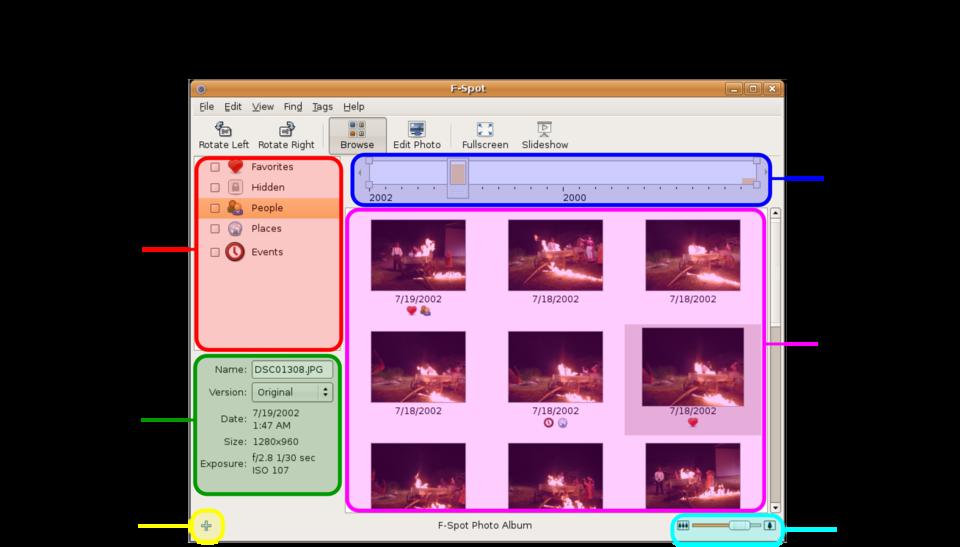Click the thumbnail zoom slider handle
The width and height of the screenshot is (960, 547).
coord(739,525)
